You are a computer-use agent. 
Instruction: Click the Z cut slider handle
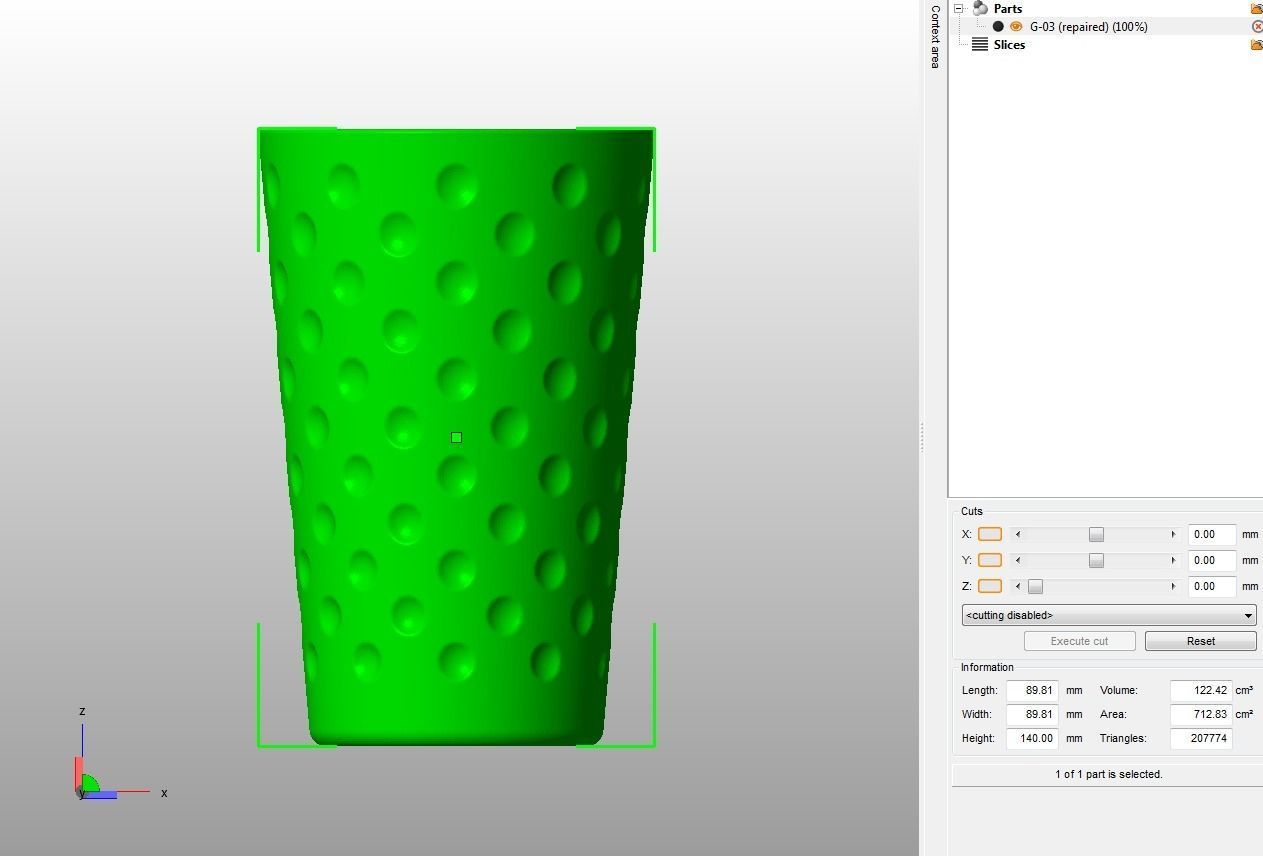coord(1035,586)
